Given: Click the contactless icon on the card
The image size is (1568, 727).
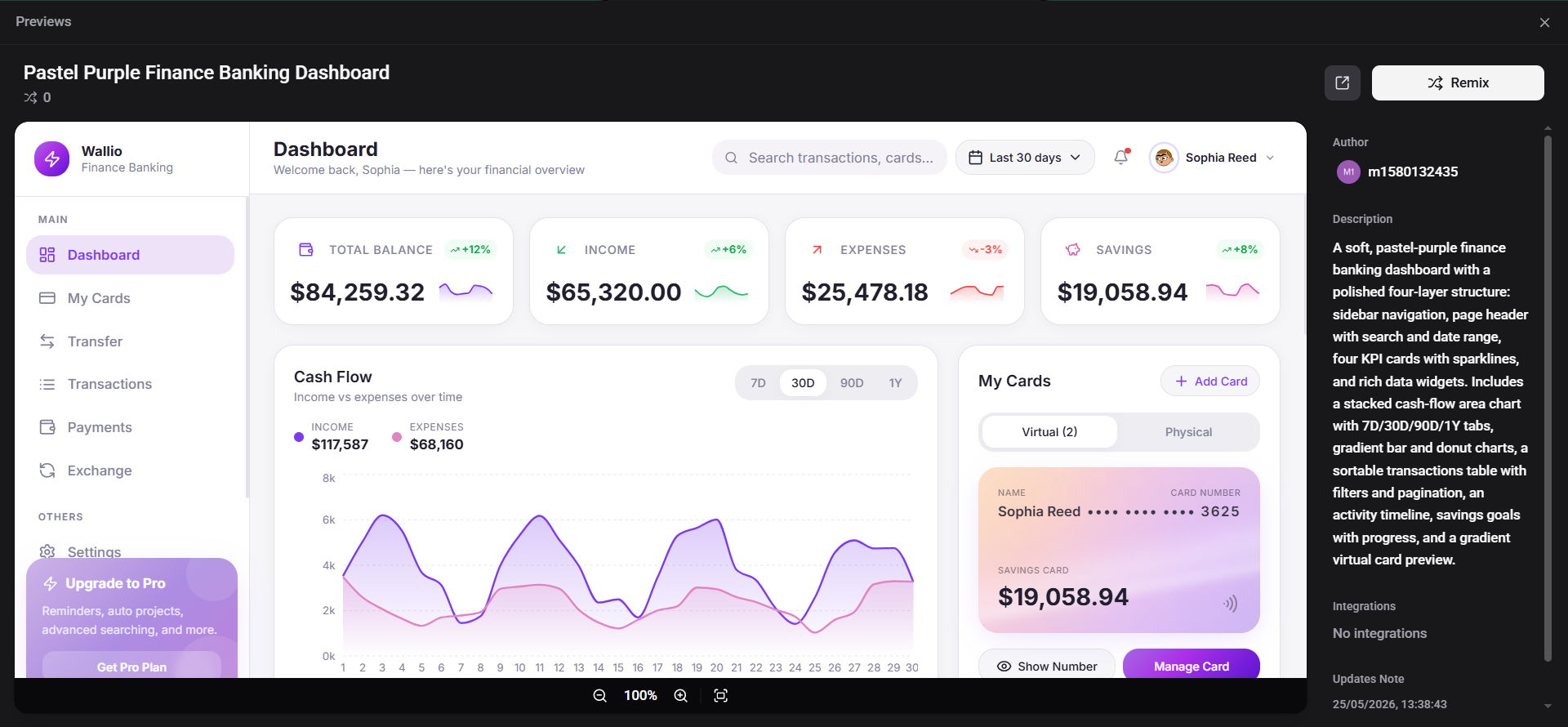Looking at the screenshot, I should [1230, 604].
